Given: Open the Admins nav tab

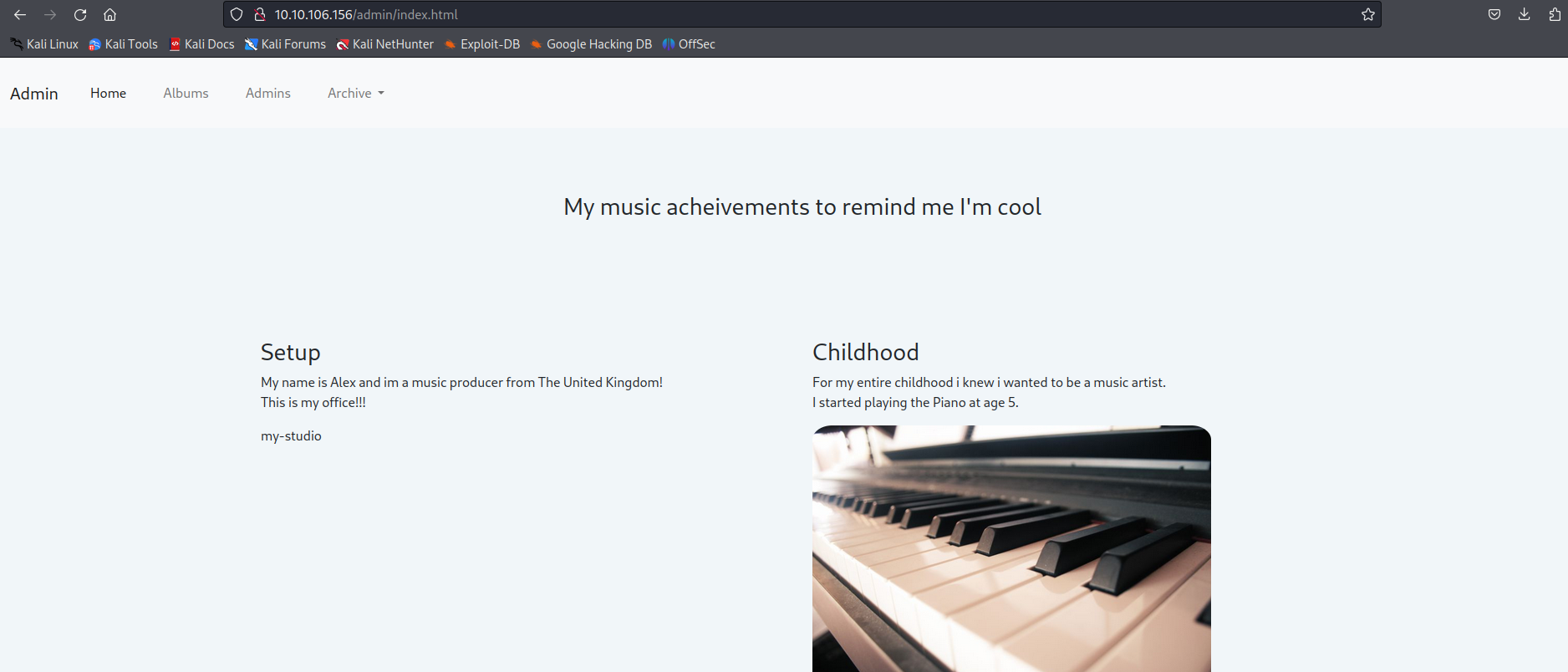Looking at the screenshot, I should (267, 94).
